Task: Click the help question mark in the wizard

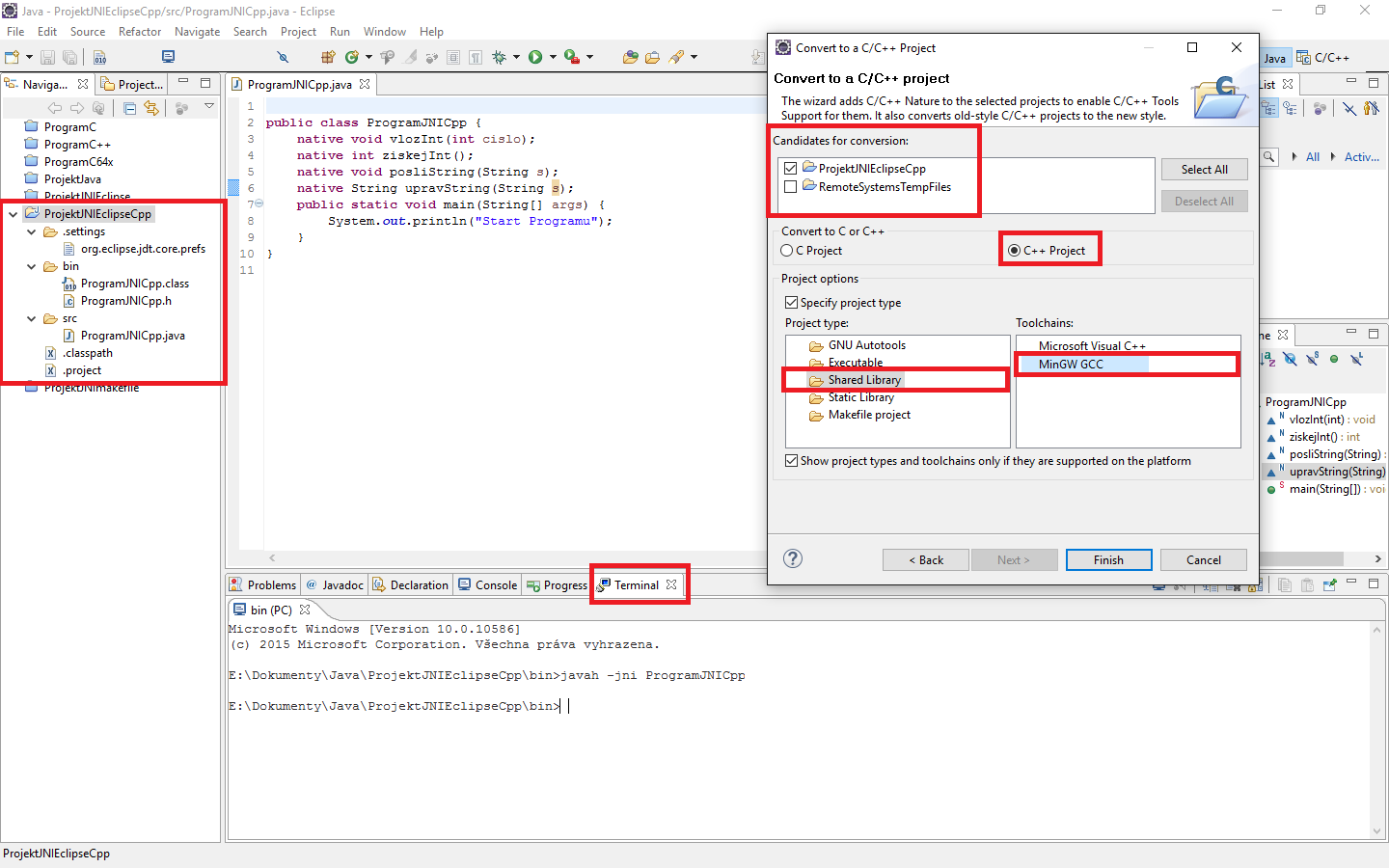Action: point(792,559)
